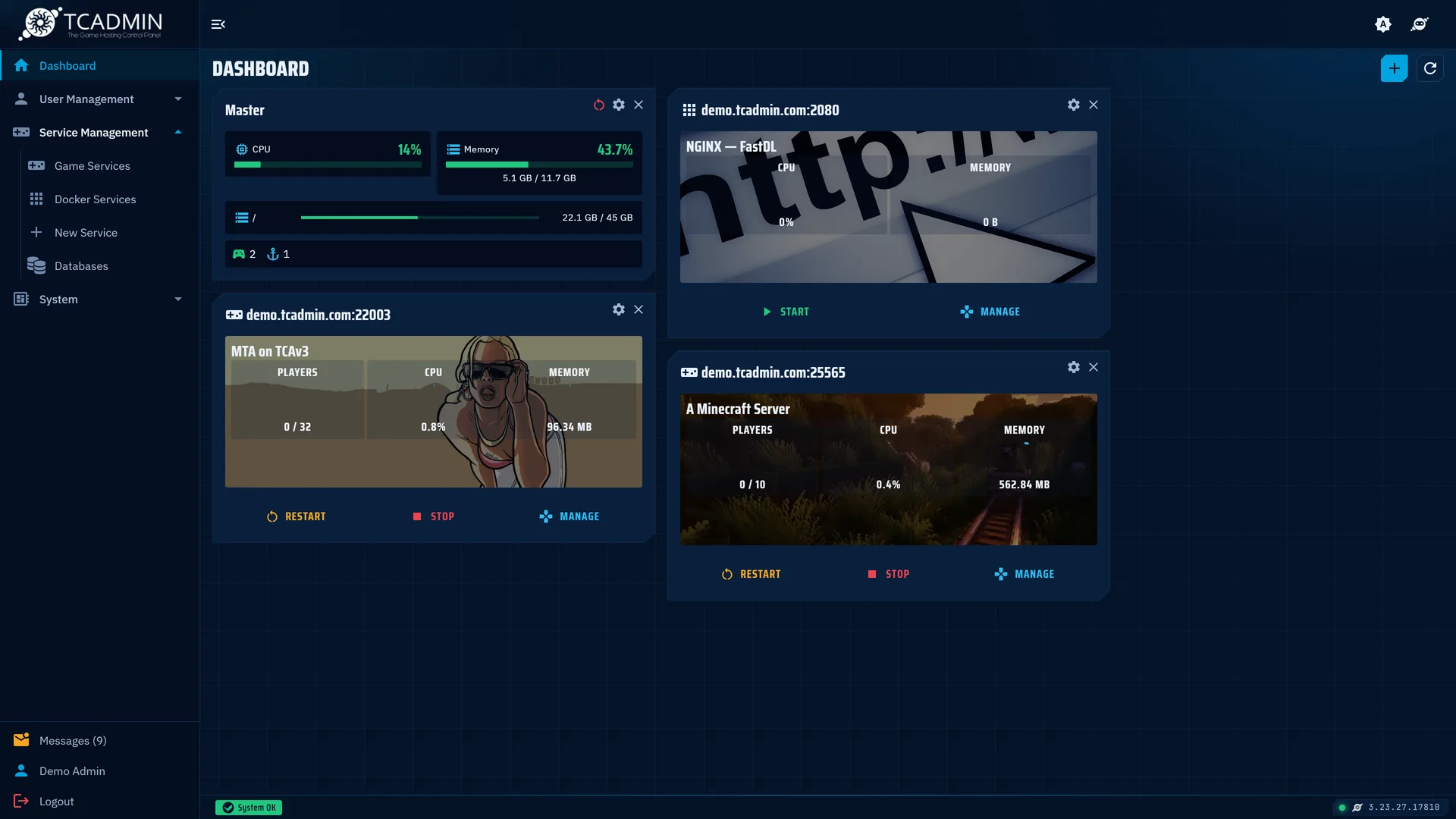Screen dimensions: 1456x819
Task: Manage the MTA on TCAv3 server
Action: pos(570,516)
